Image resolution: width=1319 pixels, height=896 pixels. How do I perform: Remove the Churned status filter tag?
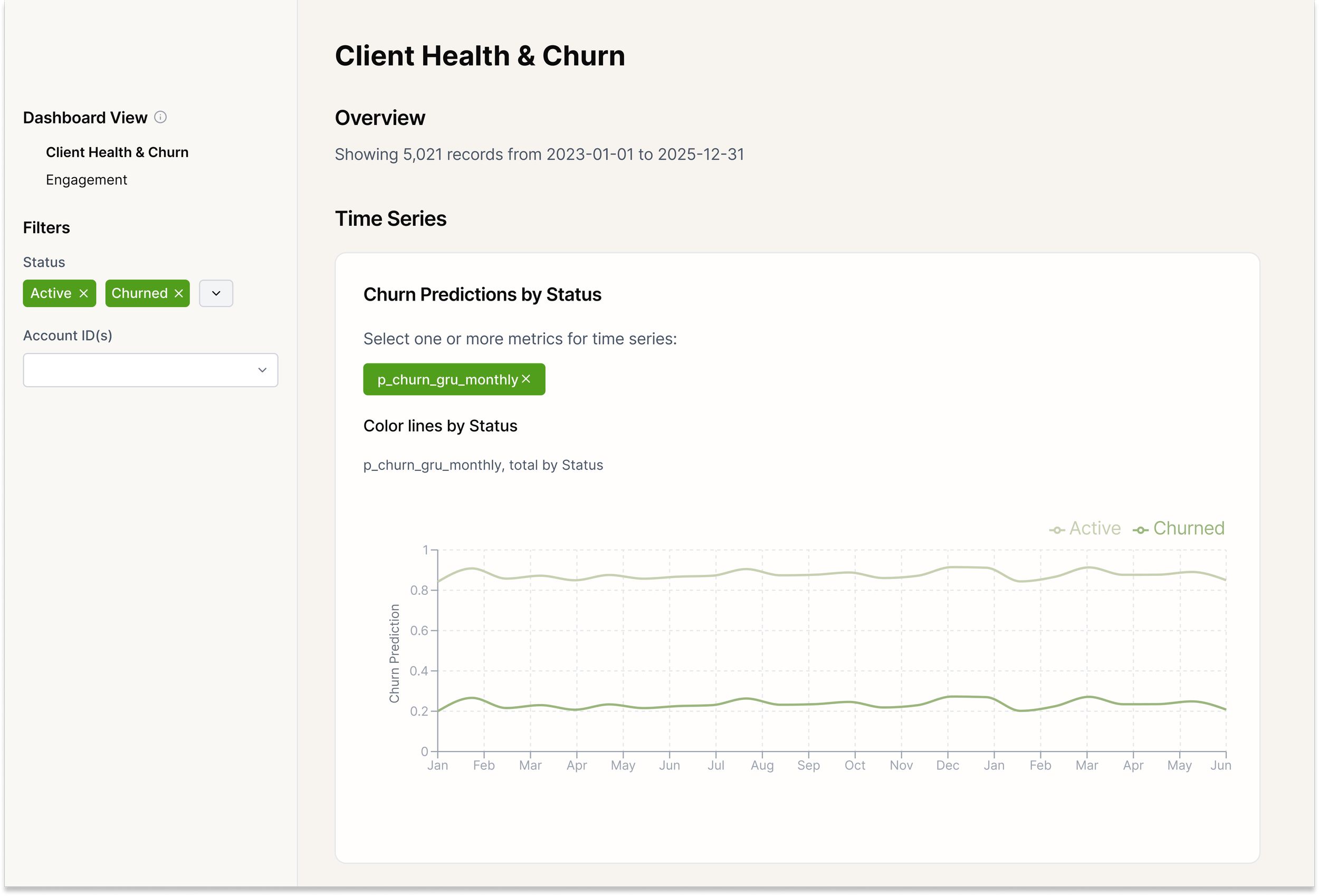pyautogui.click(x=179, y=293)
